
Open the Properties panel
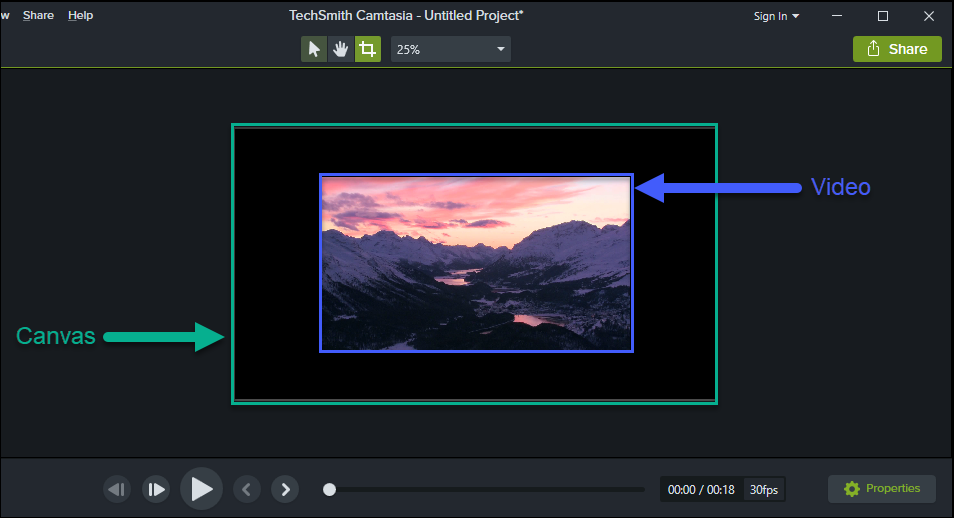[881, 489]
